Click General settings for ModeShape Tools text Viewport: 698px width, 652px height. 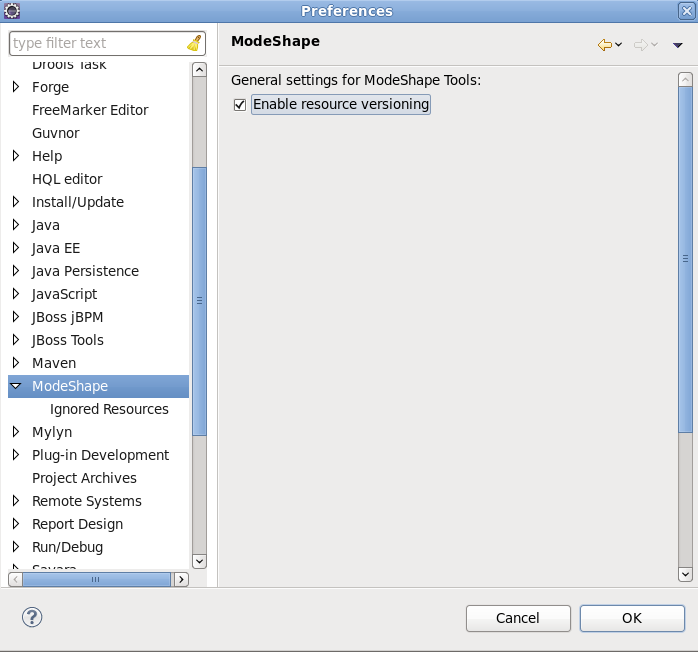pos(356,80)
